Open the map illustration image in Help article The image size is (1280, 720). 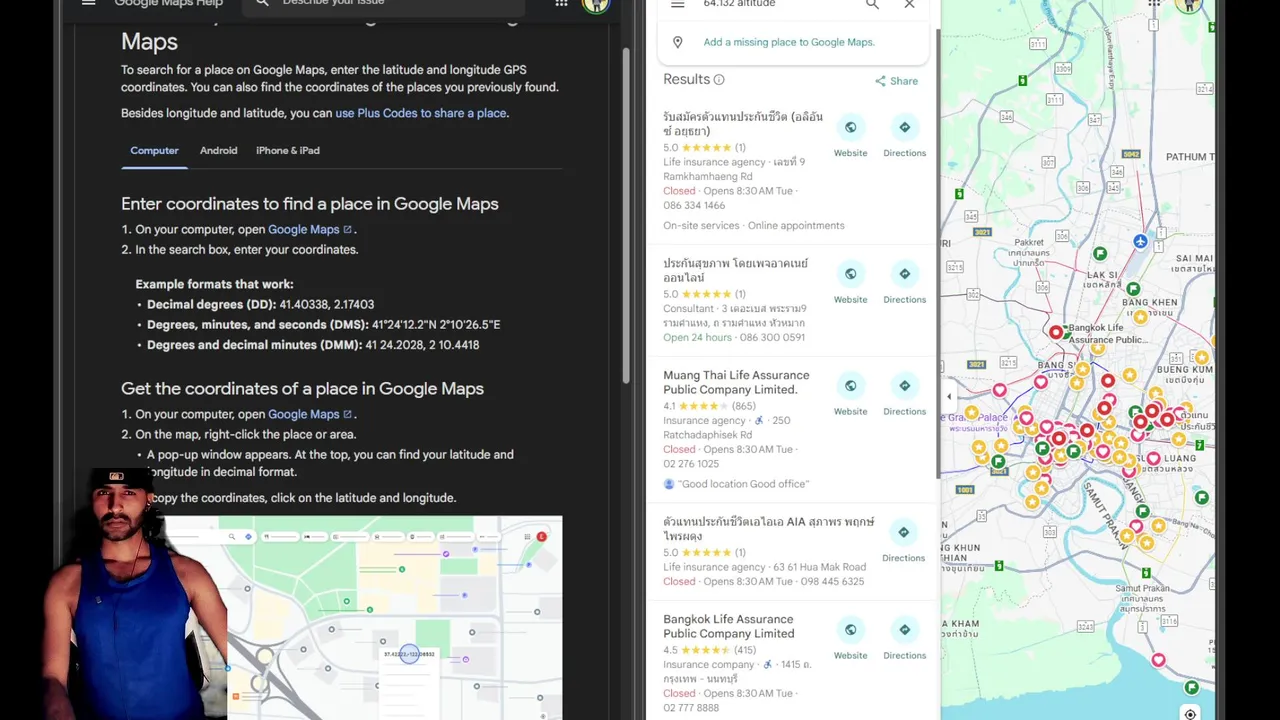(363, 618)
